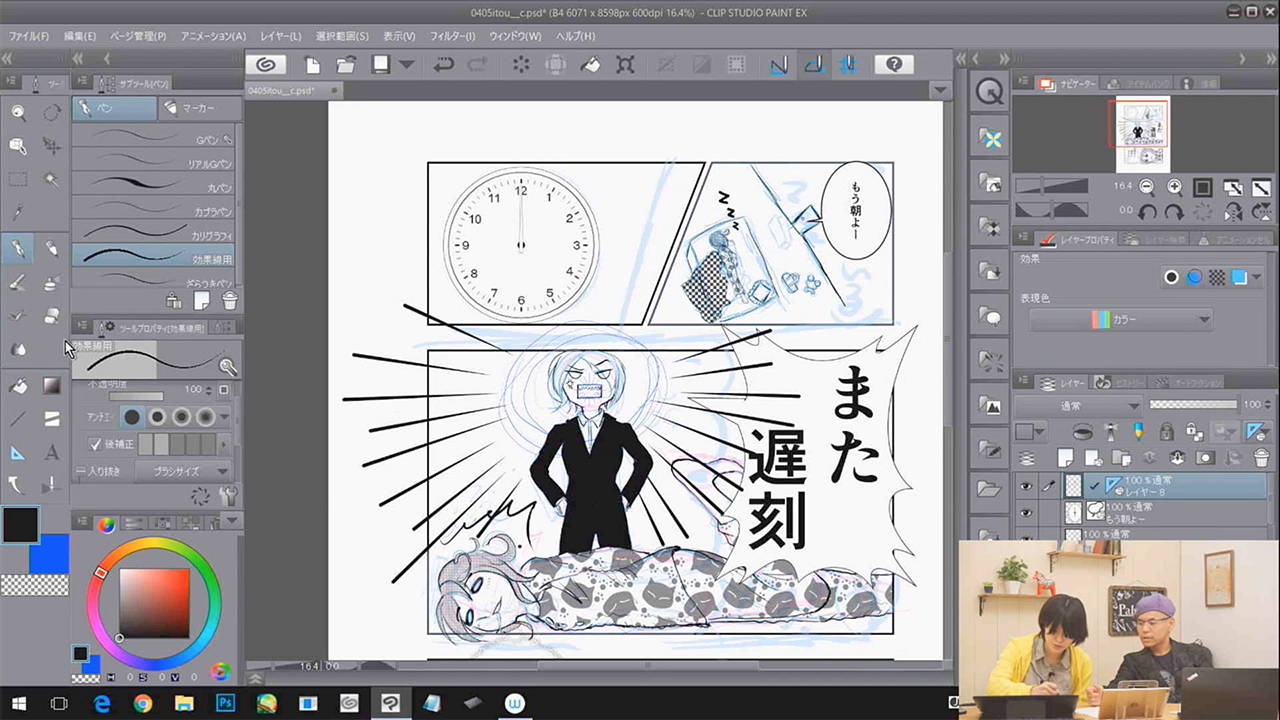
Task: Select first (none) anti-aliasing option
Action: 133,416
